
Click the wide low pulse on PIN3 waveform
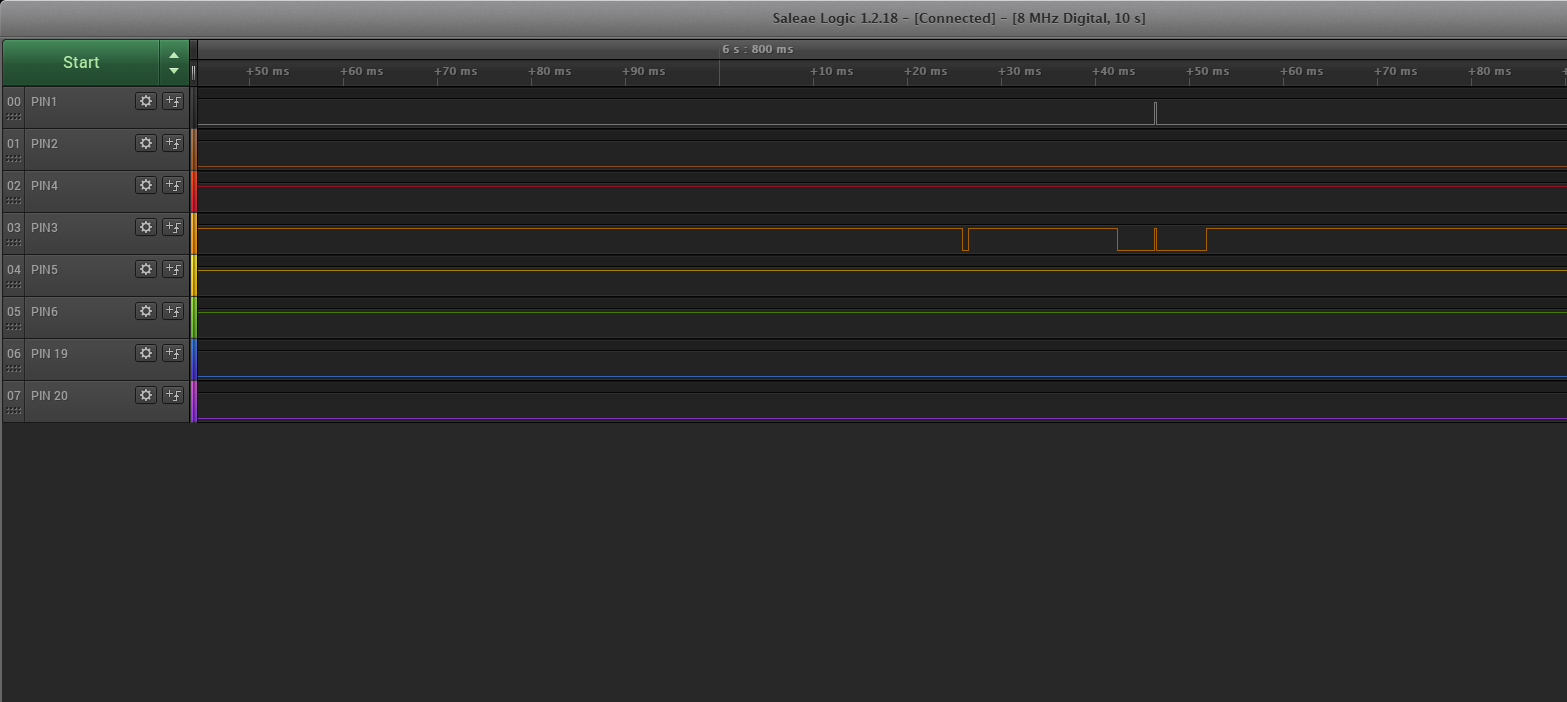coord(1162,240)
